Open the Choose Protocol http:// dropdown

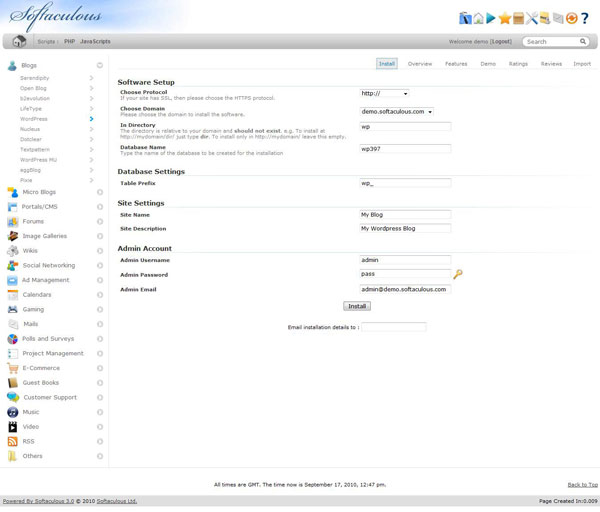(385, 93)
